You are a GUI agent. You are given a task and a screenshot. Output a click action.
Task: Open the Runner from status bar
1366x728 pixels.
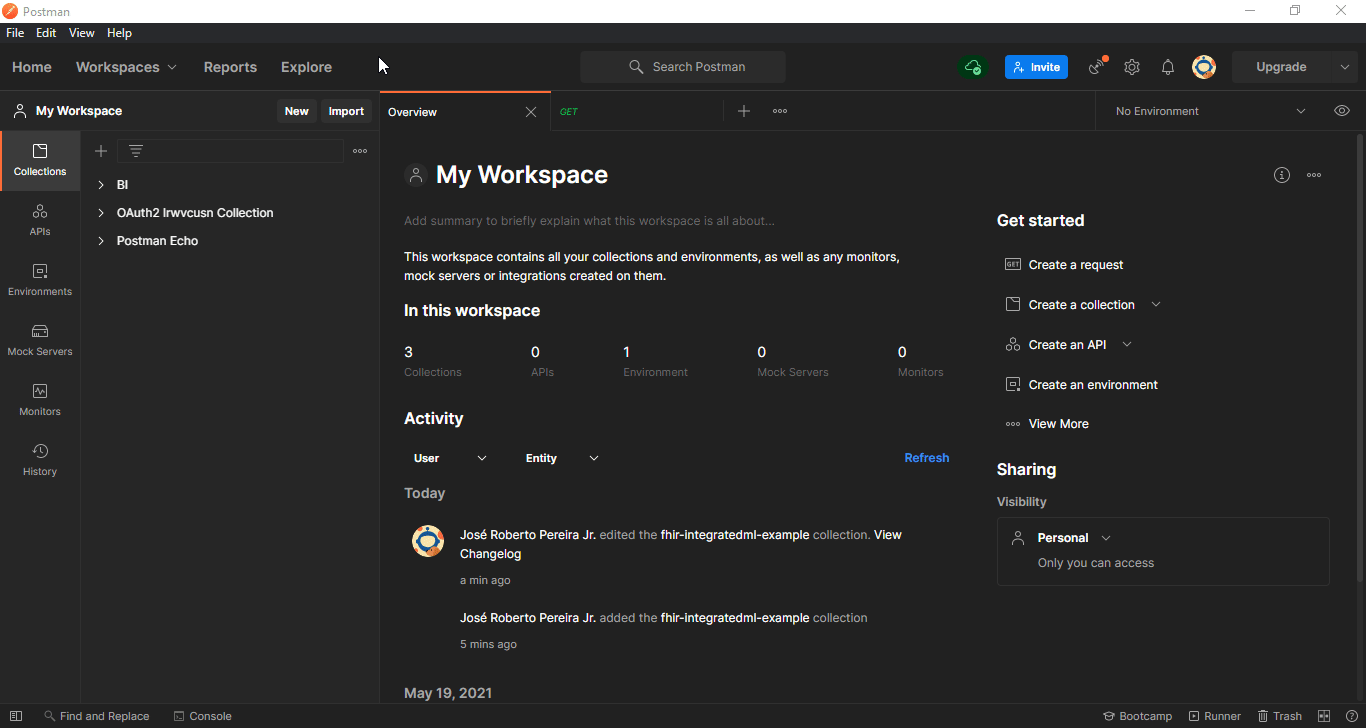click(x=1215, y=716)
